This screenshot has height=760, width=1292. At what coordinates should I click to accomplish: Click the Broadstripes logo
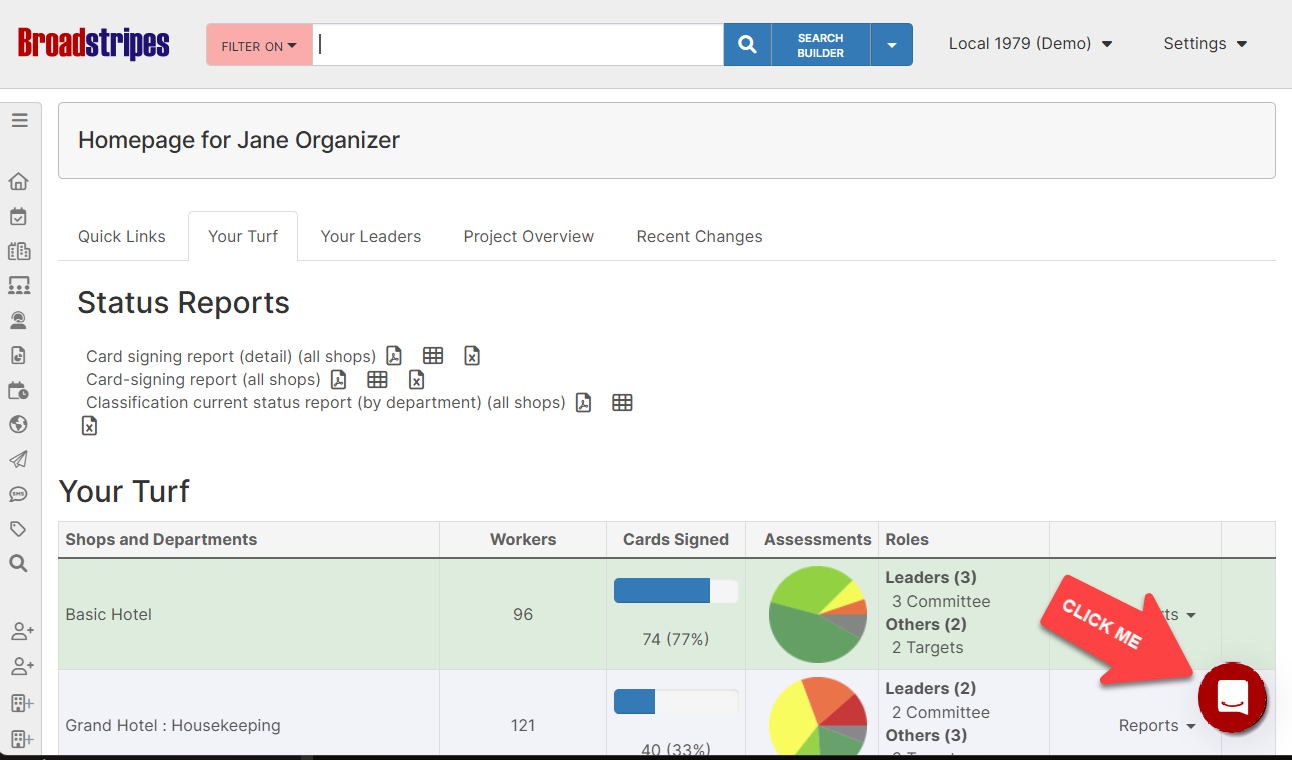coord(94,44)
